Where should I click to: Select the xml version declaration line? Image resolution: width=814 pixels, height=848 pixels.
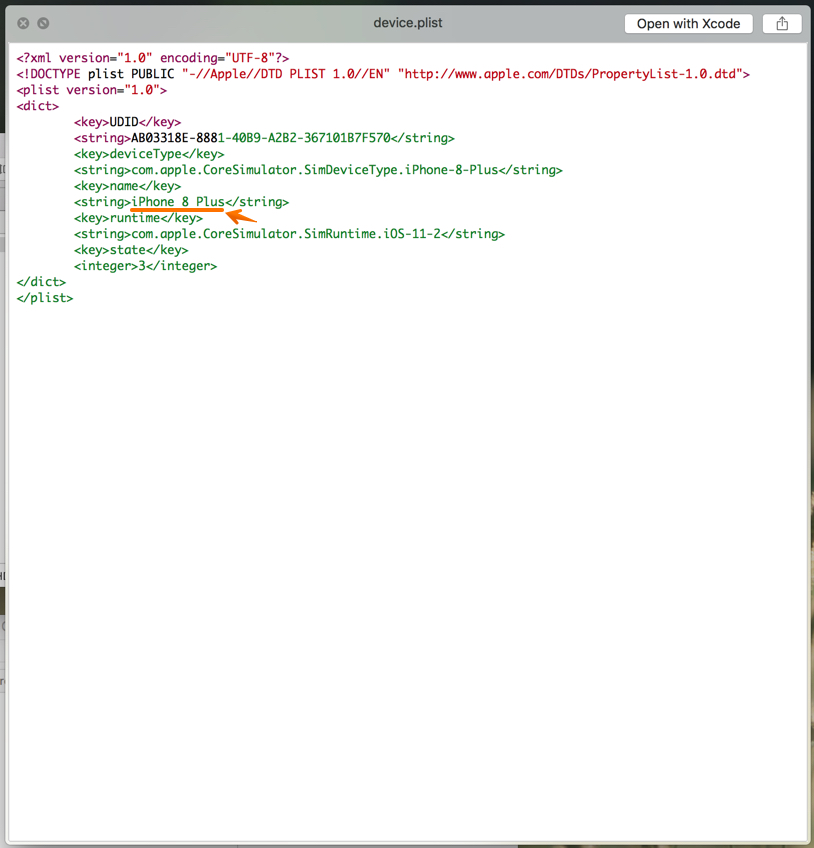(153, 58)
